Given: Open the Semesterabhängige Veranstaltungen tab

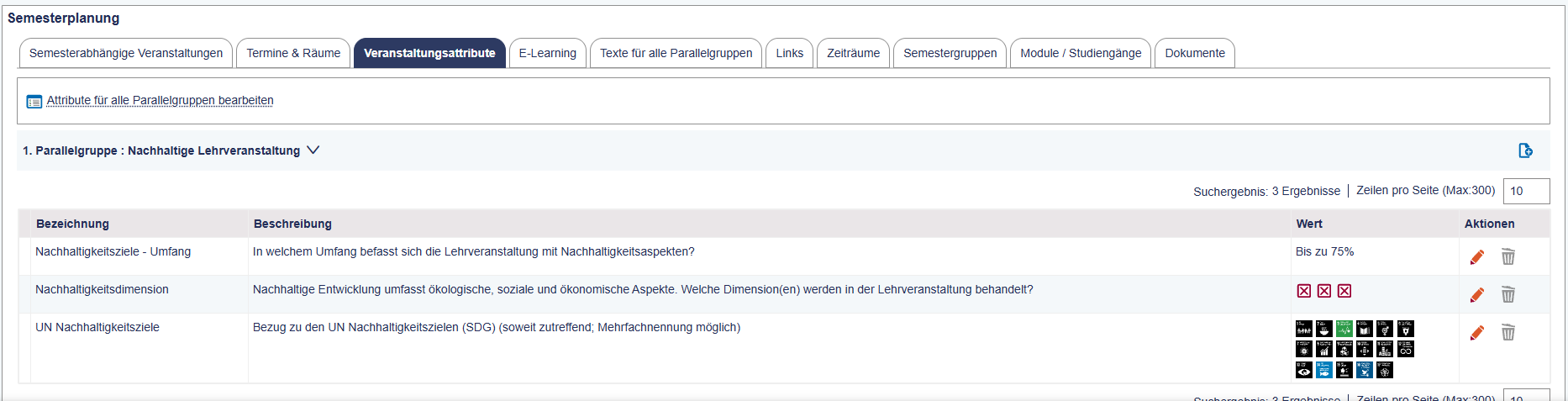Looking at the screenshot, I should (126, 53).
